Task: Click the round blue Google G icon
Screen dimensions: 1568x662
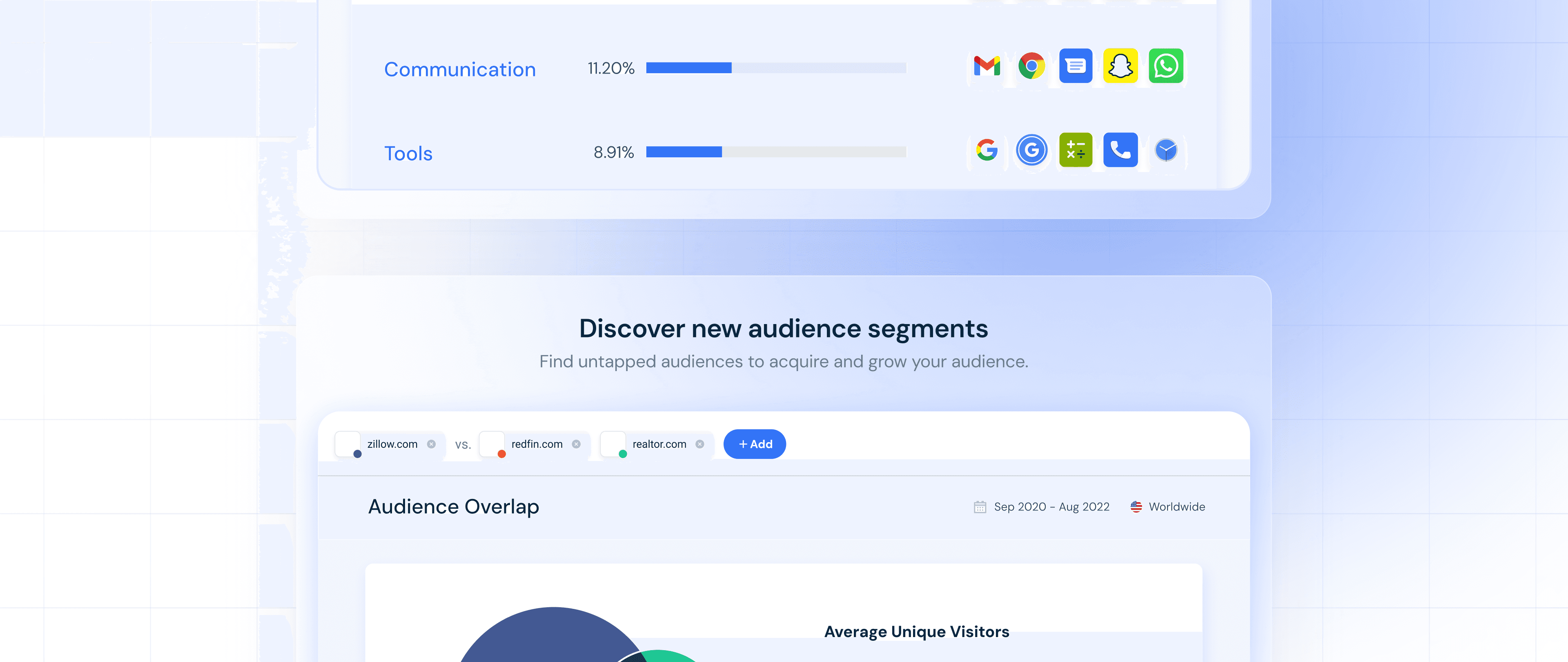Action: coord(1031,150)
